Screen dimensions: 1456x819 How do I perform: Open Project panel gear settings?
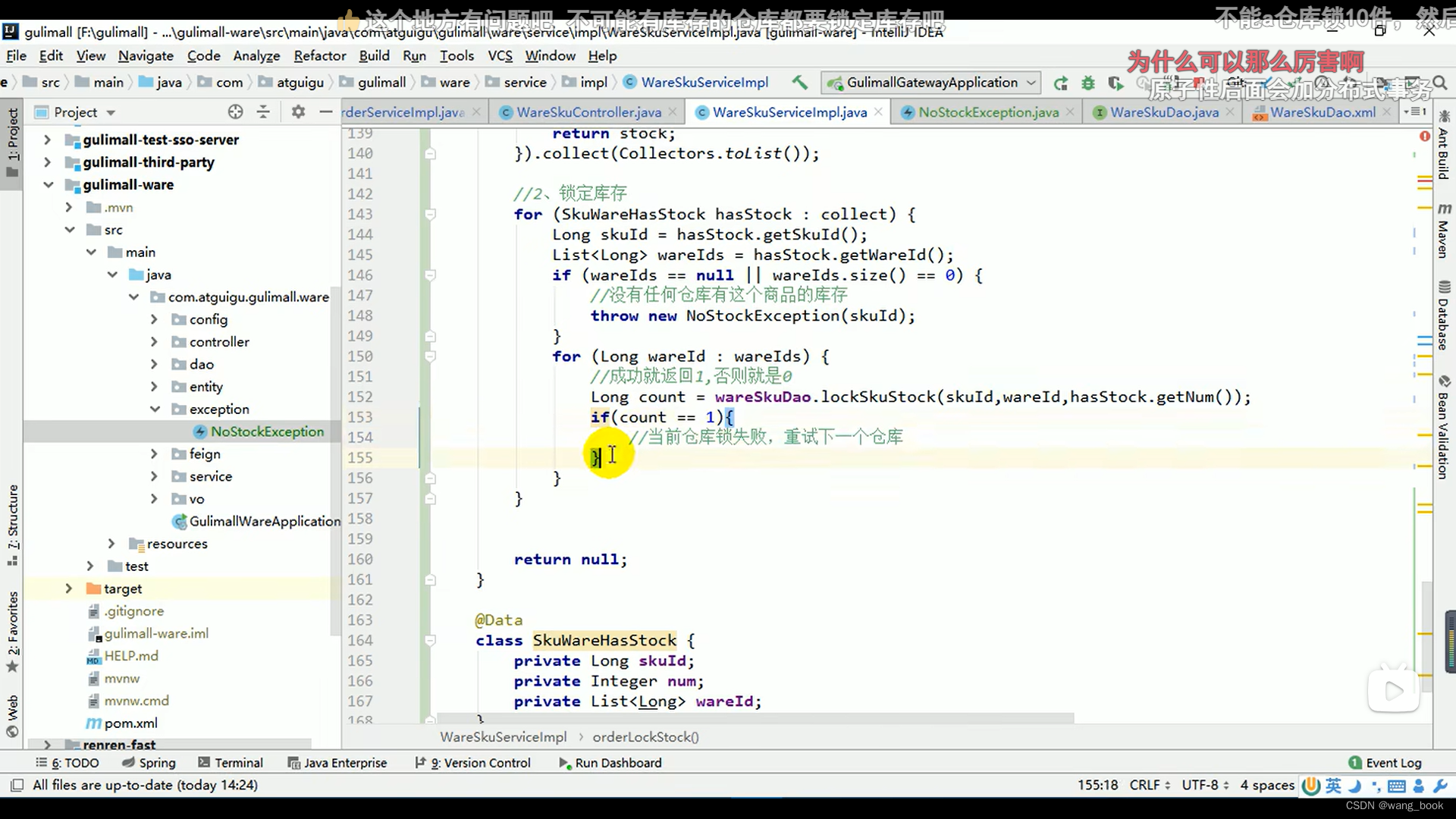[x=298, y=112]
